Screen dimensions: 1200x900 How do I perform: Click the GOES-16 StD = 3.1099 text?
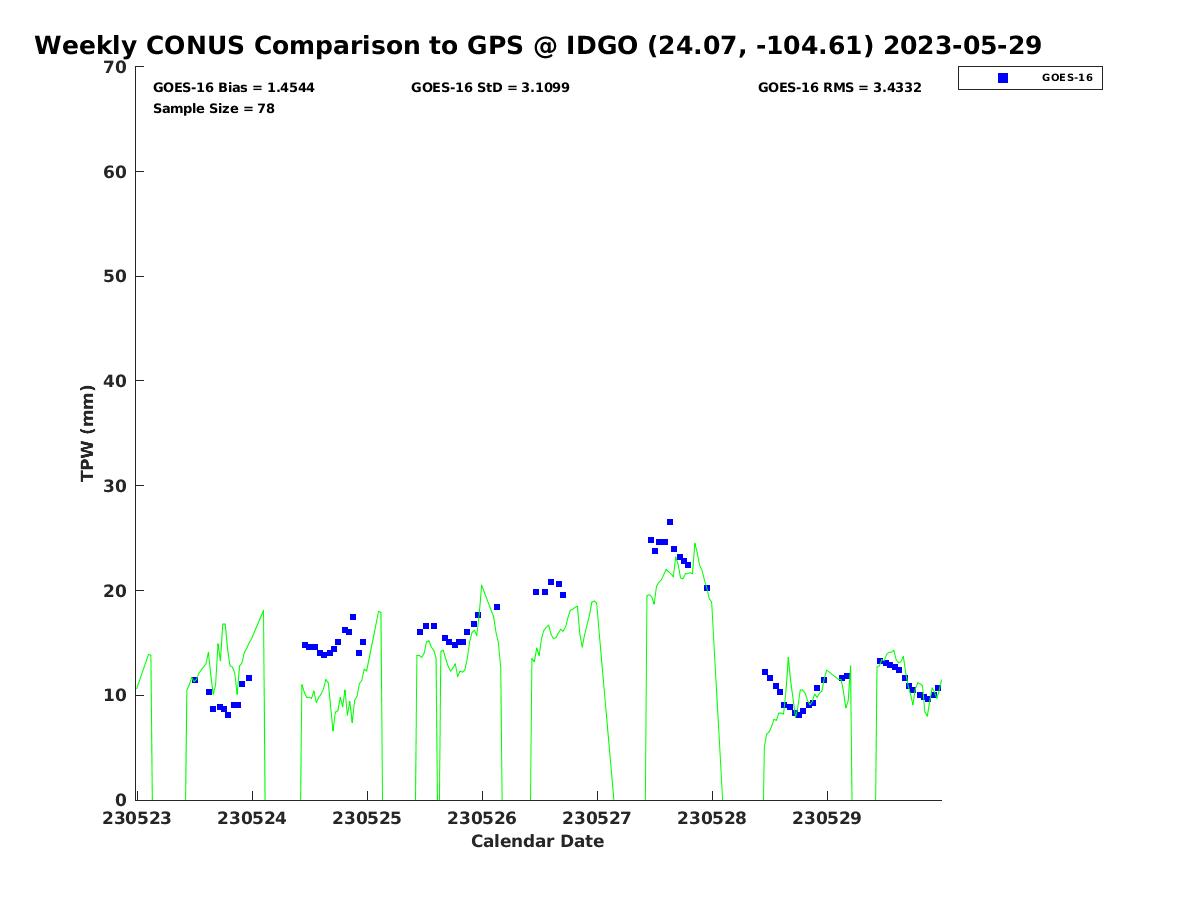point(490,88)
